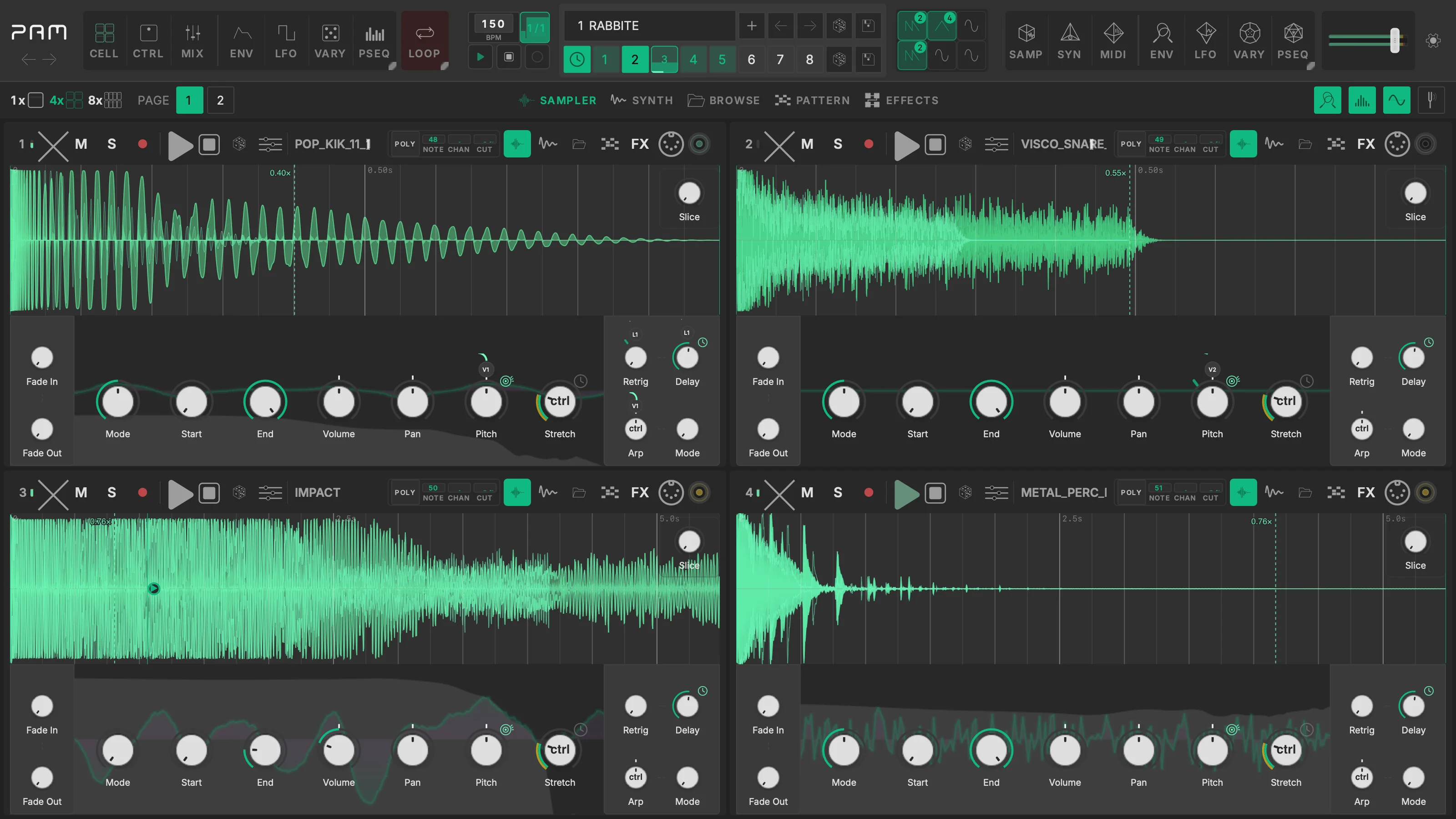Click cell 1 Volume knob
This screenshot has width=1456, height=819.
(x=339, y=402)
